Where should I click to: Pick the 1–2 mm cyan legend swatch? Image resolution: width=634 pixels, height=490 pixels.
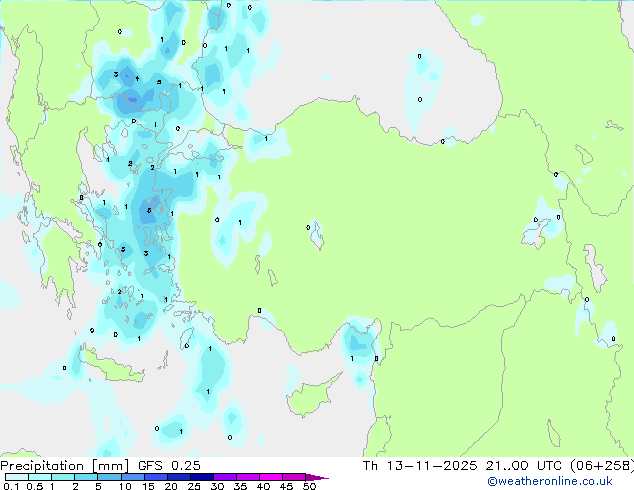[x=63, y=477]
